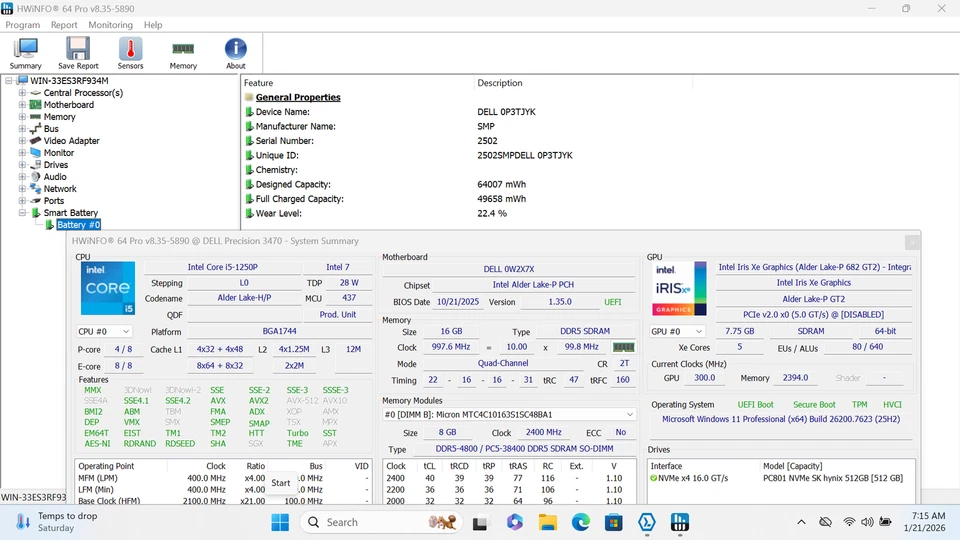
Task: Open File Explorer from the taskbar
Action: click(x=547, y=522)
